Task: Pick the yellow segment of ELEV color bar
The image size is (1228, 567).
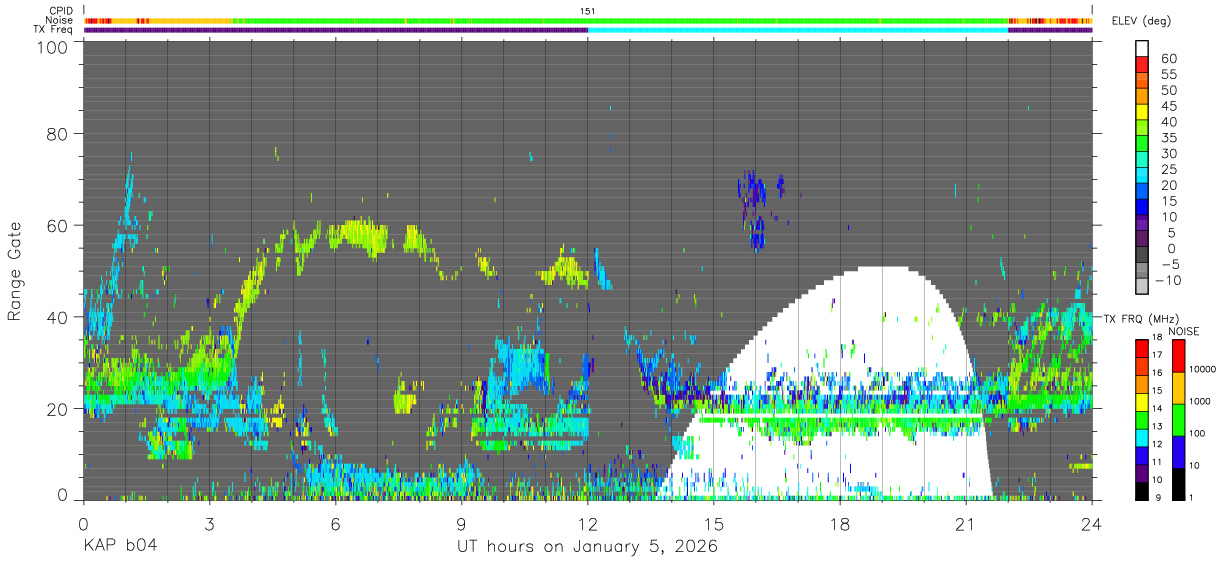Action: click(1142, 114)
